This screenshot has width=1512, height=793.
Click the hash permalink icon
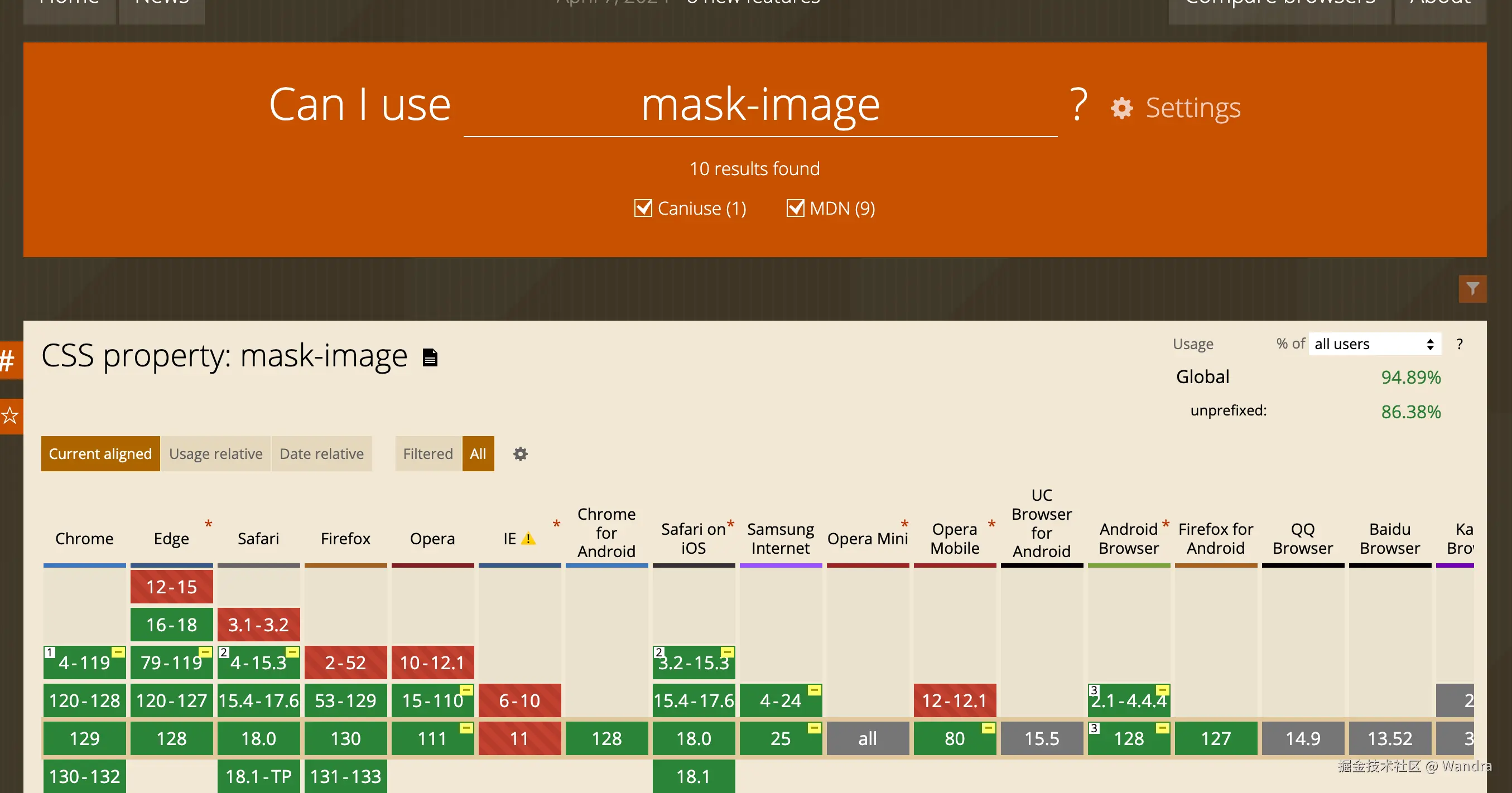tap(8, 360)
